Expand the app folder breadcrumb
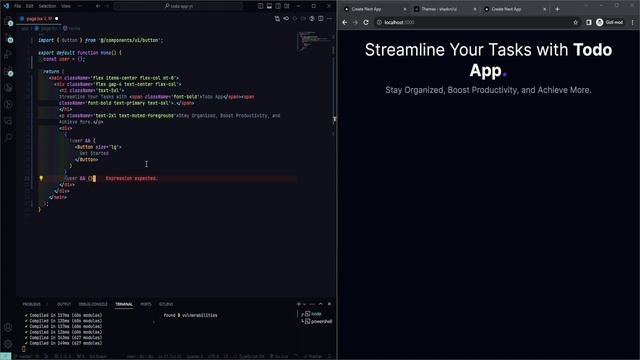Viewport: 640px width, 360px height. pyautogui.click(x=25, y=29)
